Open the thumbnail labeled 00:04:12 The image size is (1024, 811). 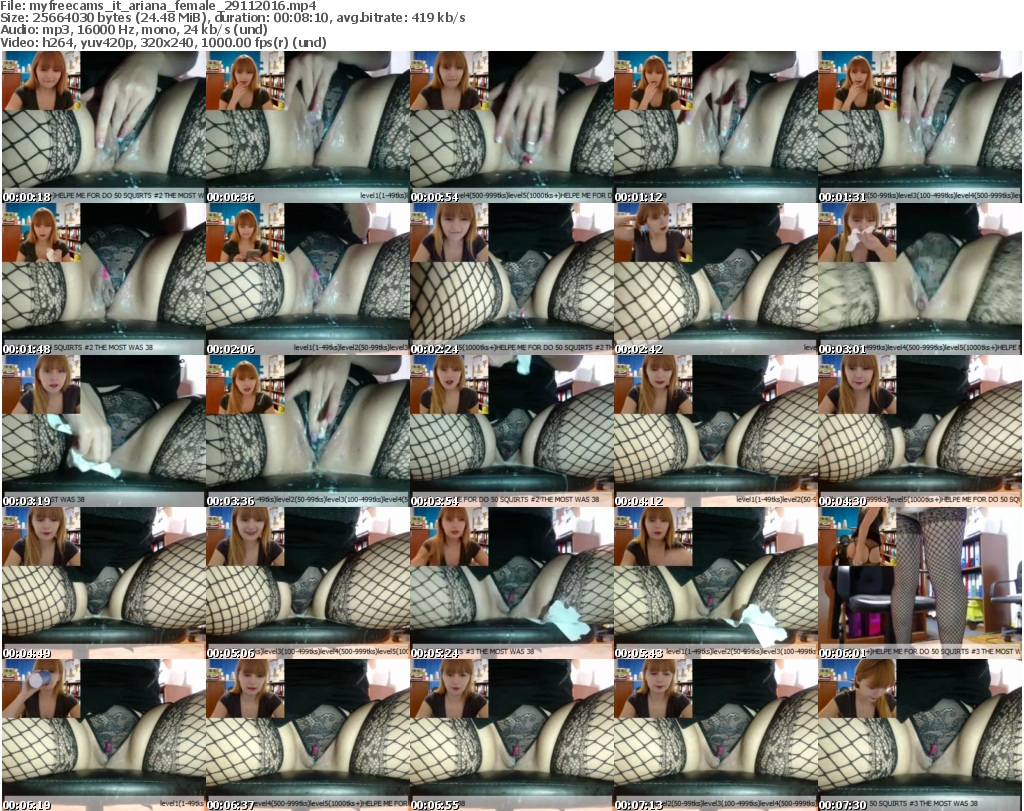tap(715, 431)
